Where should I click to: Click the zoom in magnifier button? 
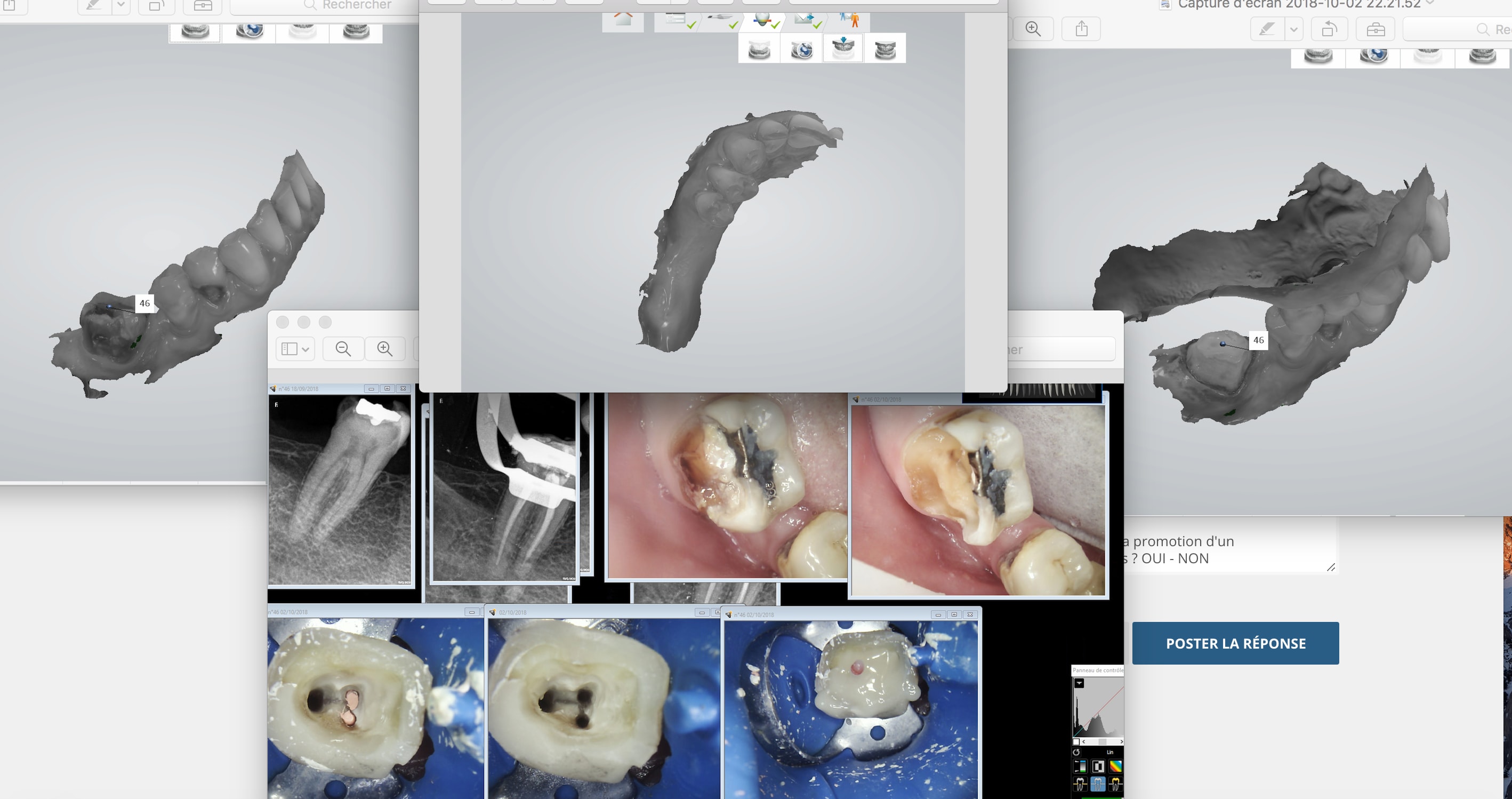(x=385, y=349)
